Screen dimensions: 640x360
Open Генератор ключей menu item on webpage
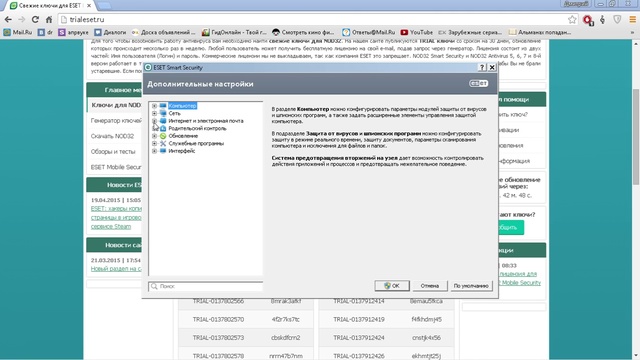[116, 121]
